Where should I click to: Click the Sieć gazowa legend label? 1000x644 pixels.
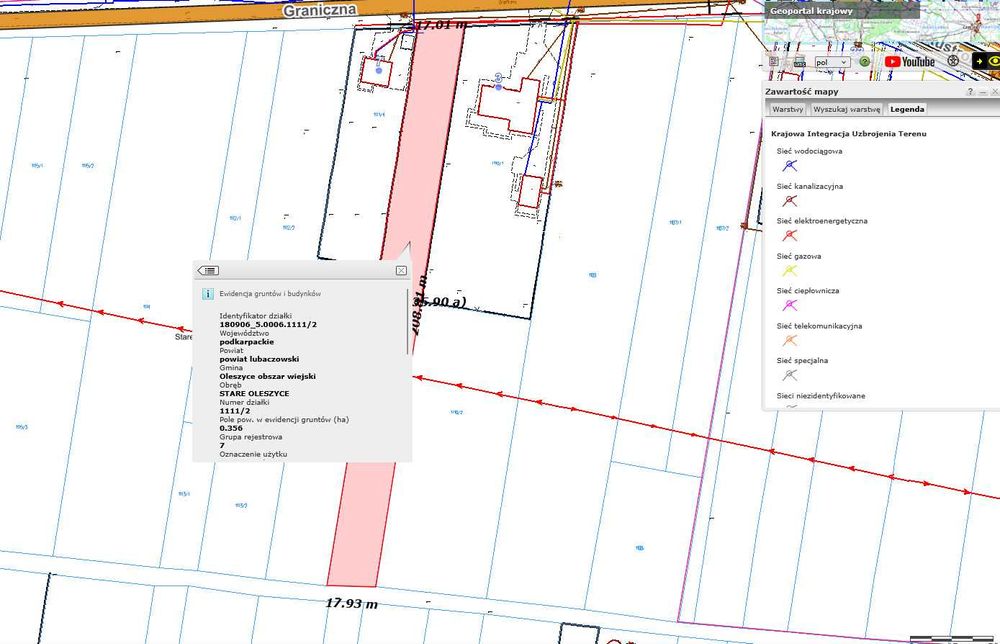(x=798, y=256)
